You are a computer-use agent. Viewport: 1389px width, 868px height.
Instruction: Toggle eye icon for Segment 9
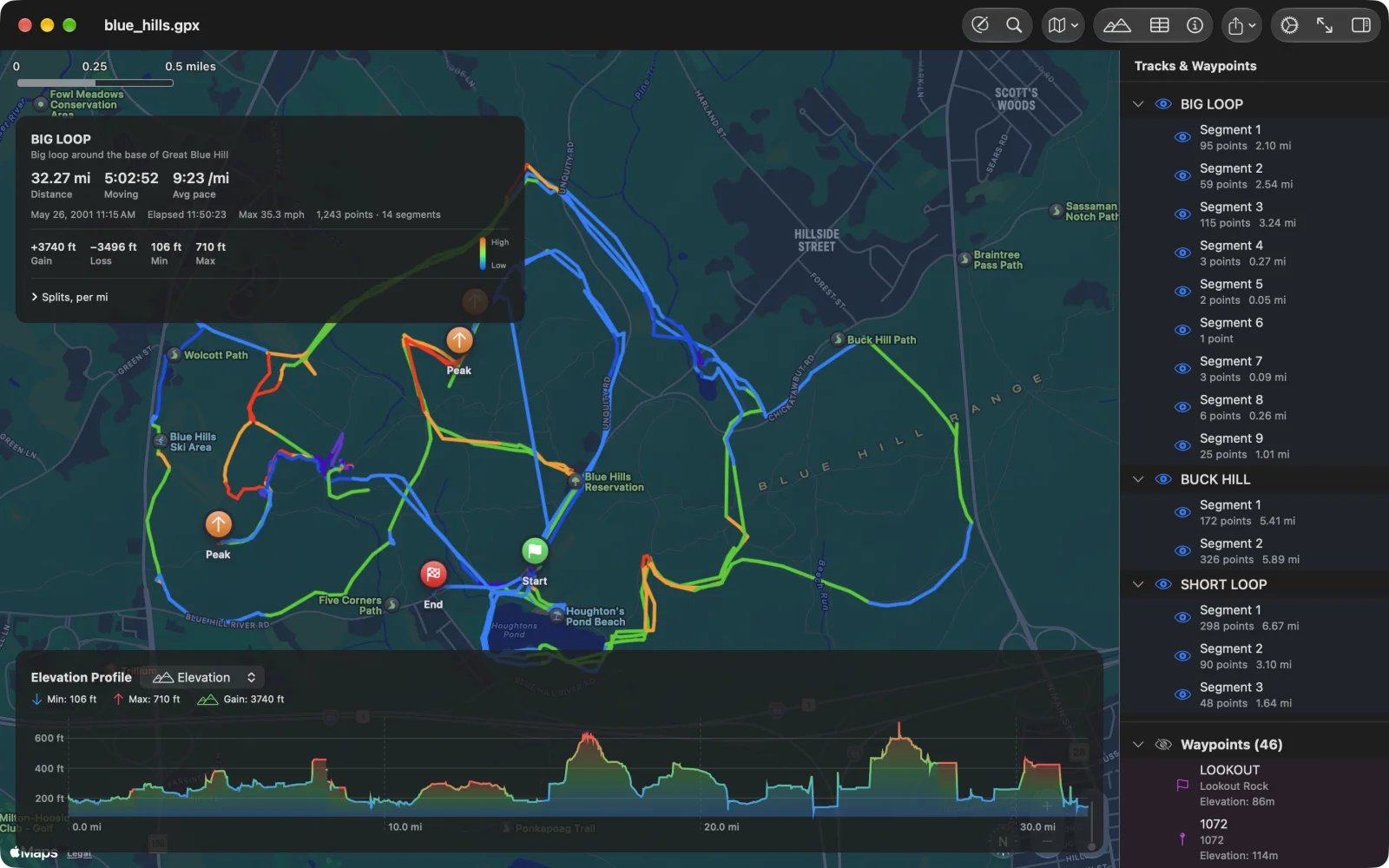(x=1182, y=445)
